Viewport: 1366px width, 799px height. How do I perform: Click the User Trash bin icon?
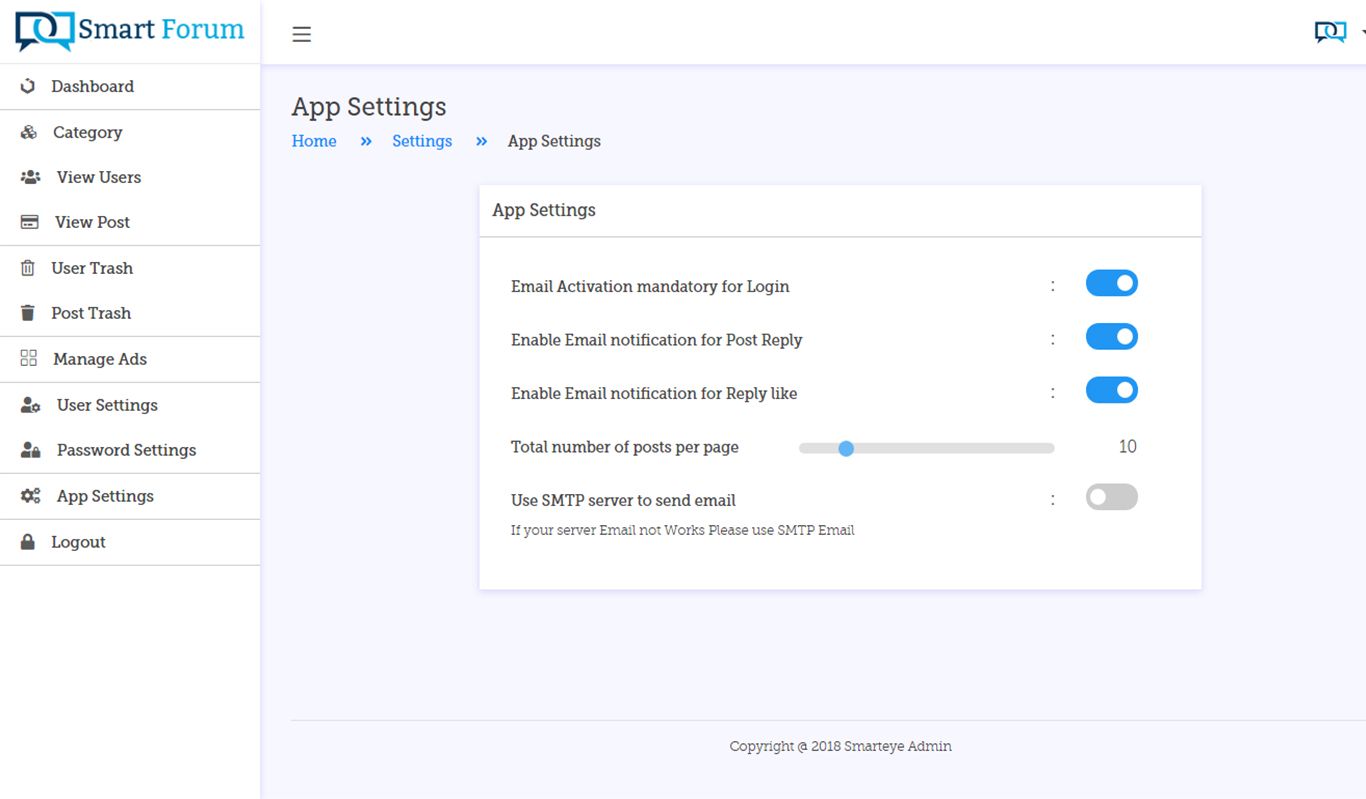click(x=28, y=268)
